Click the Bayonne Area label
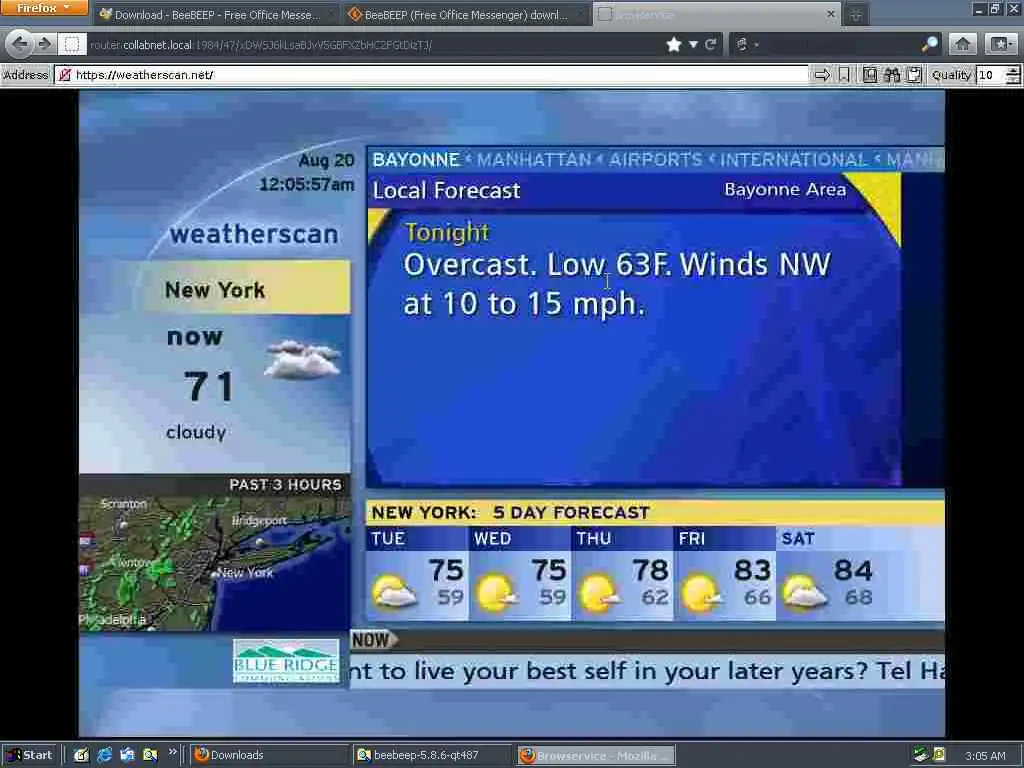Screen dimensions: 1024x768 [x=785, y=189]
